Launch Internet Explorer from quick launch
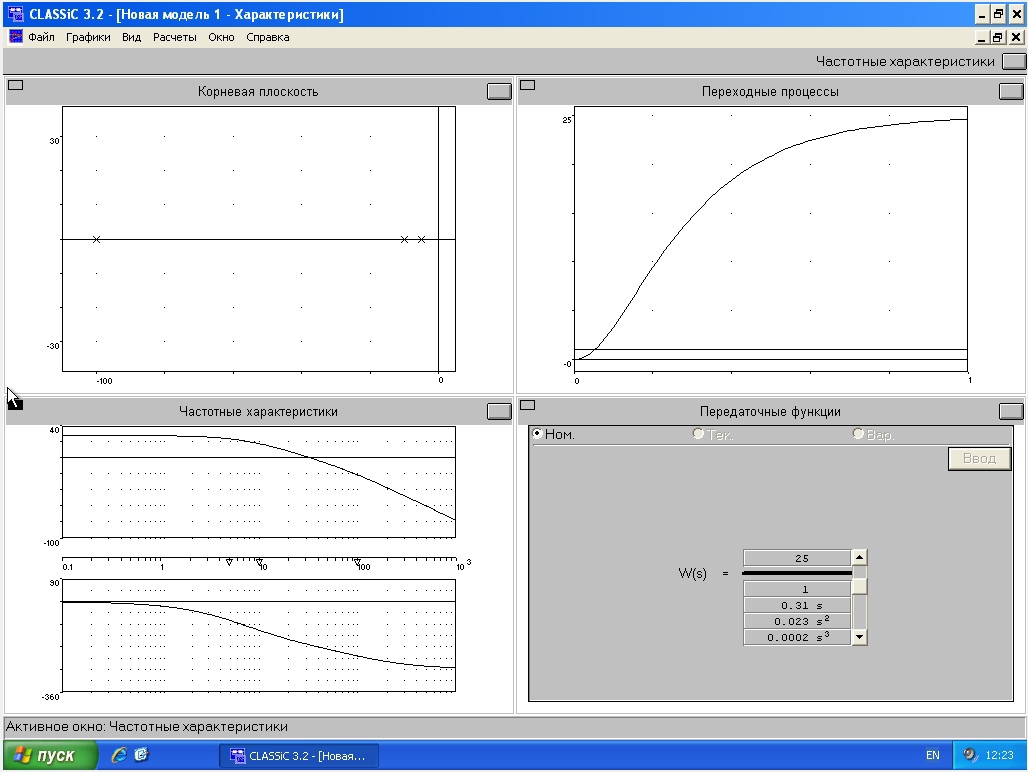 point(119,755)
